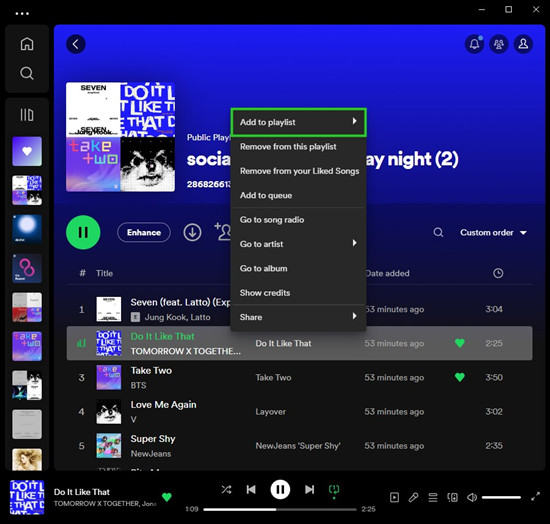Go back with the left arrow button

point(76,44)
